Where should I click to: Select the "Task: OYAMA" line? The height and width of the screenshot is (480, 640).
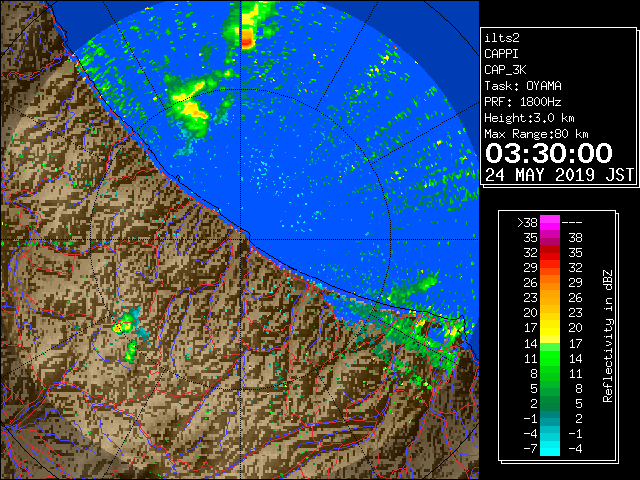tap(523, 86)
